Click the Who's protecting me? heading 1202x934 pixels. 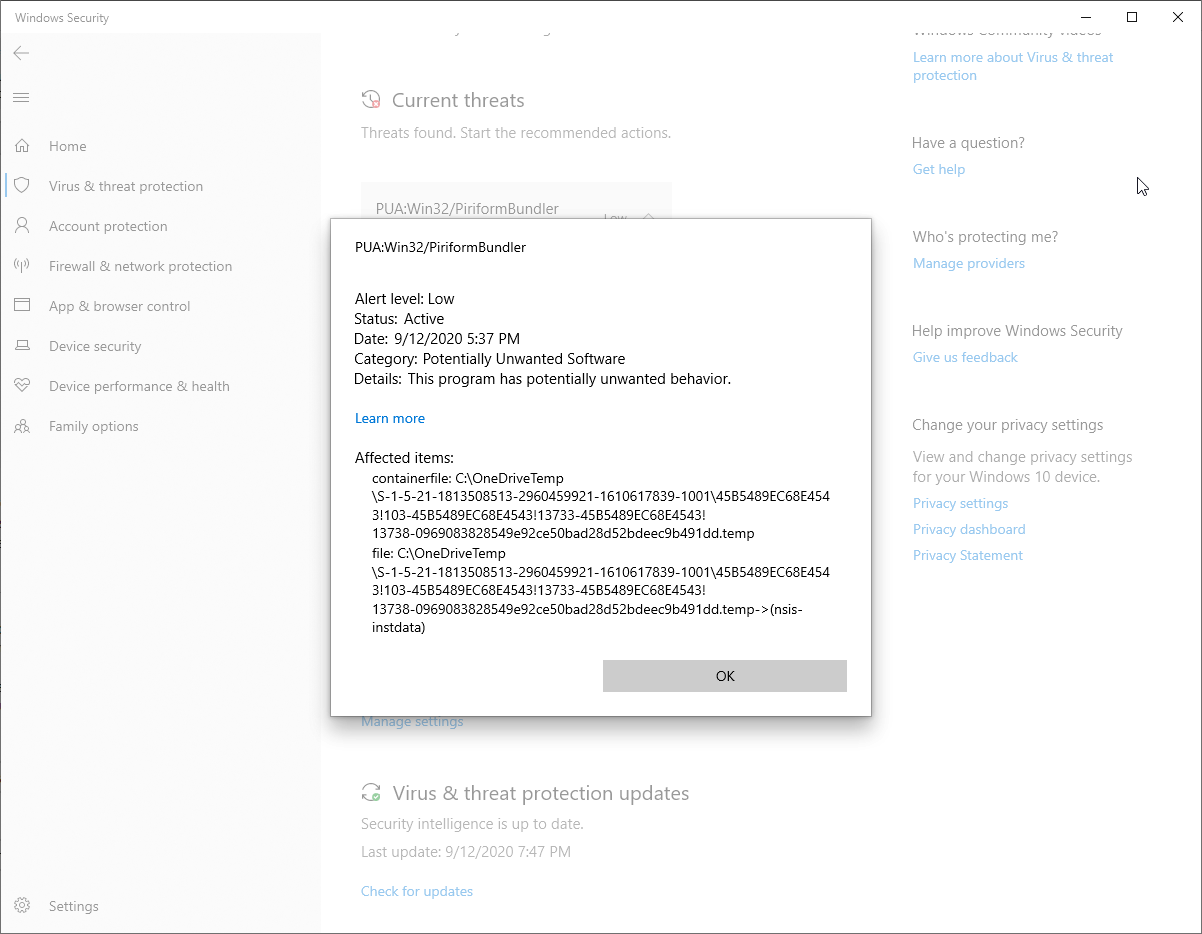tap(985, 237)
